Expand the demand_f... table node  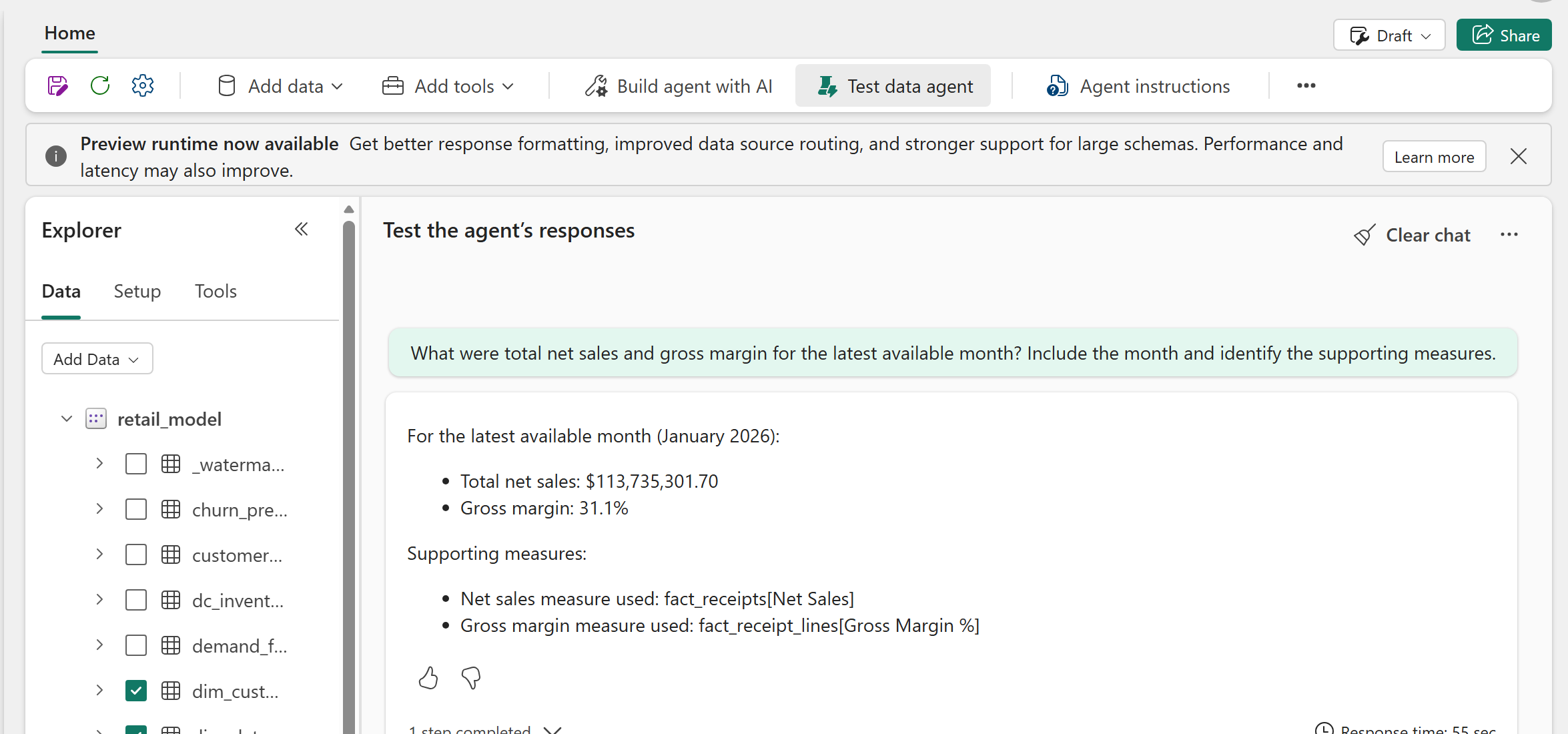click(99, 645)
